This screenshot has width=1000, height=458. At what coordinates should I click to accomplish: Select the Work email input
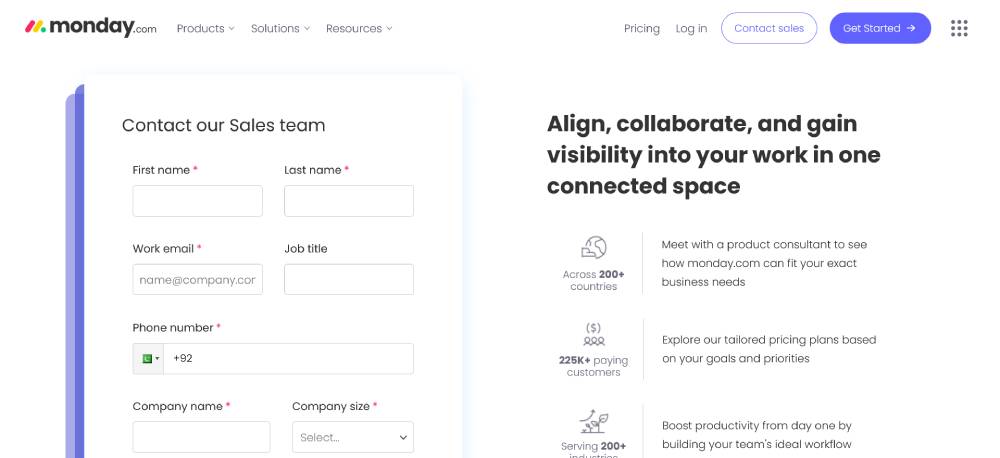(x=197, y=280)
